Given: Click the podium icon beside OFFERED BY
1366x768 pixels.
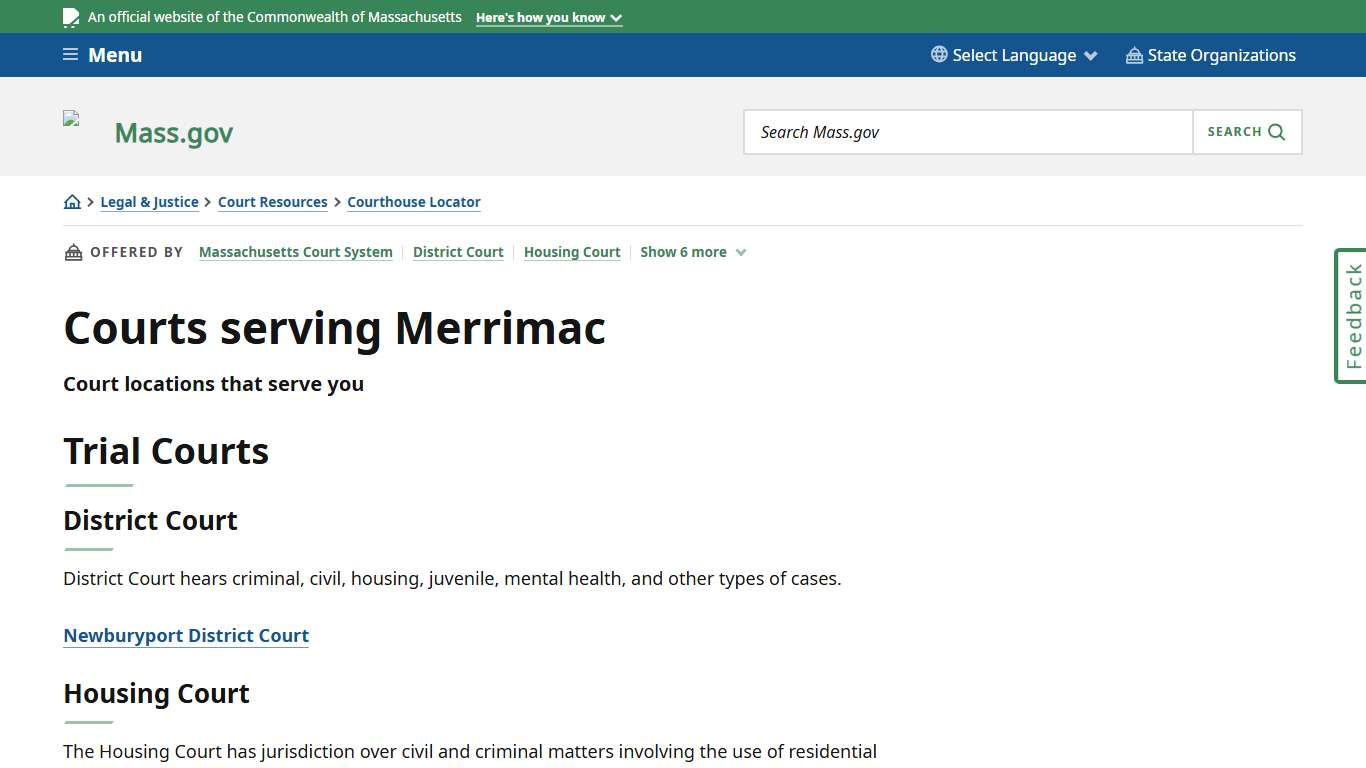Looking at the screenshot, I should [x=73, y=251].
